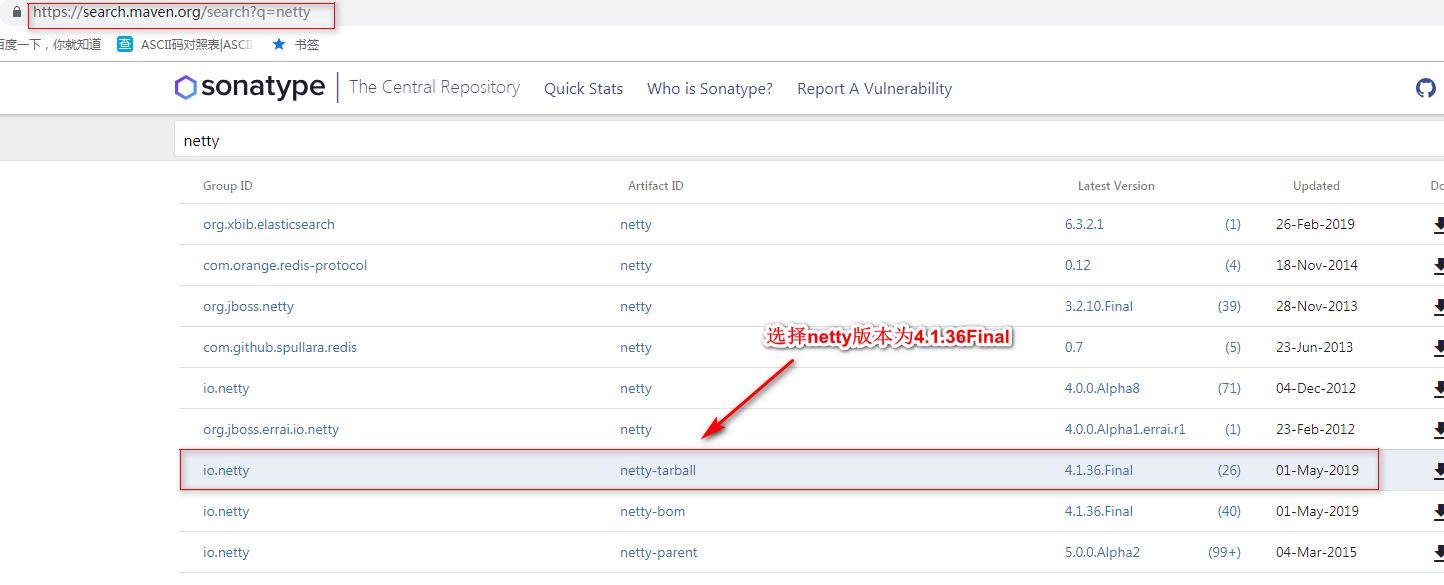Click the Updated column header

click(x=1316, y=186)
